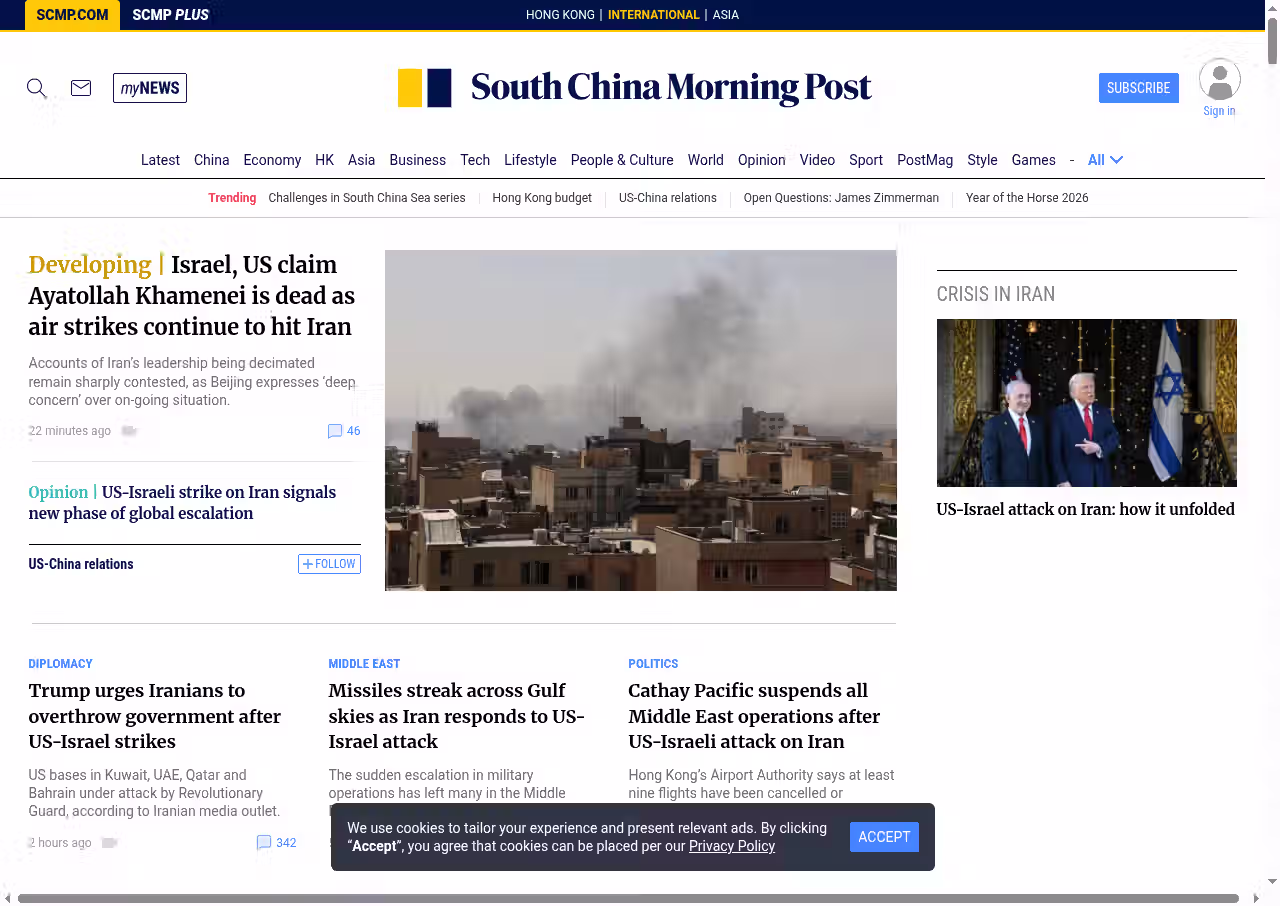Open the SCMP Plus tab
Screen dimensions: 1280x906
[x=170, y=15]
